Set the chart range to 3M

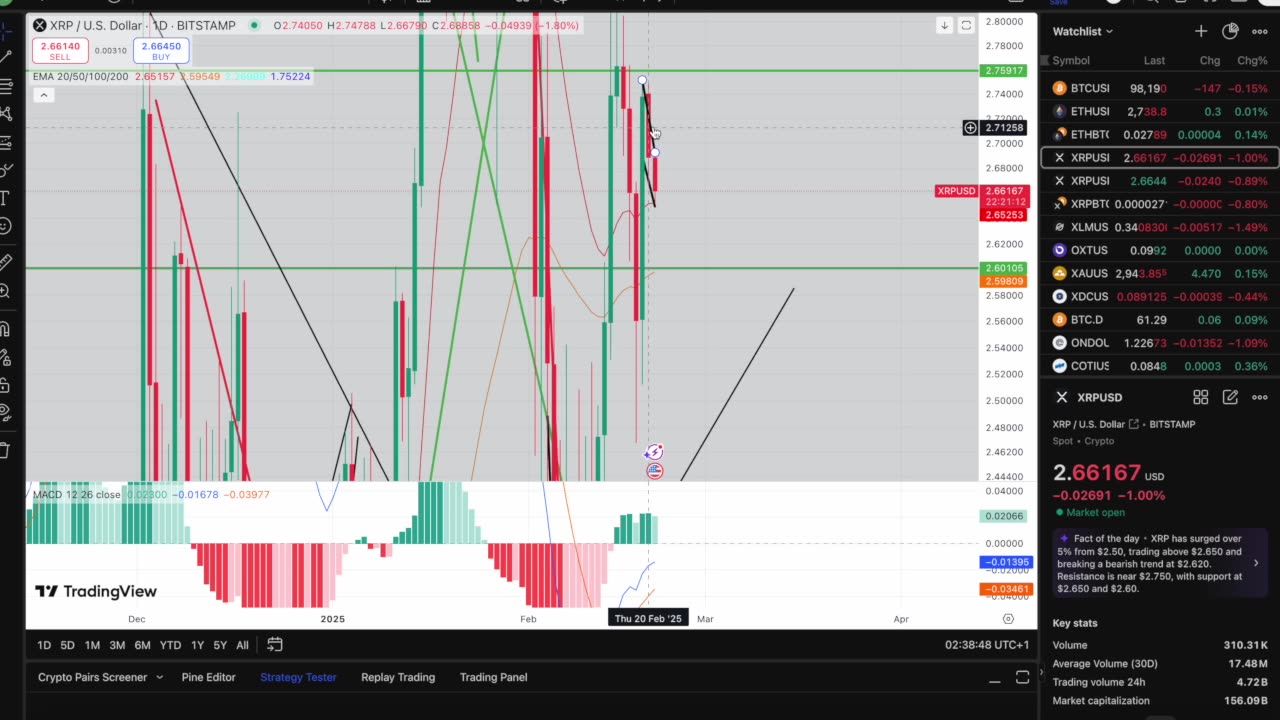click(117, 645)
